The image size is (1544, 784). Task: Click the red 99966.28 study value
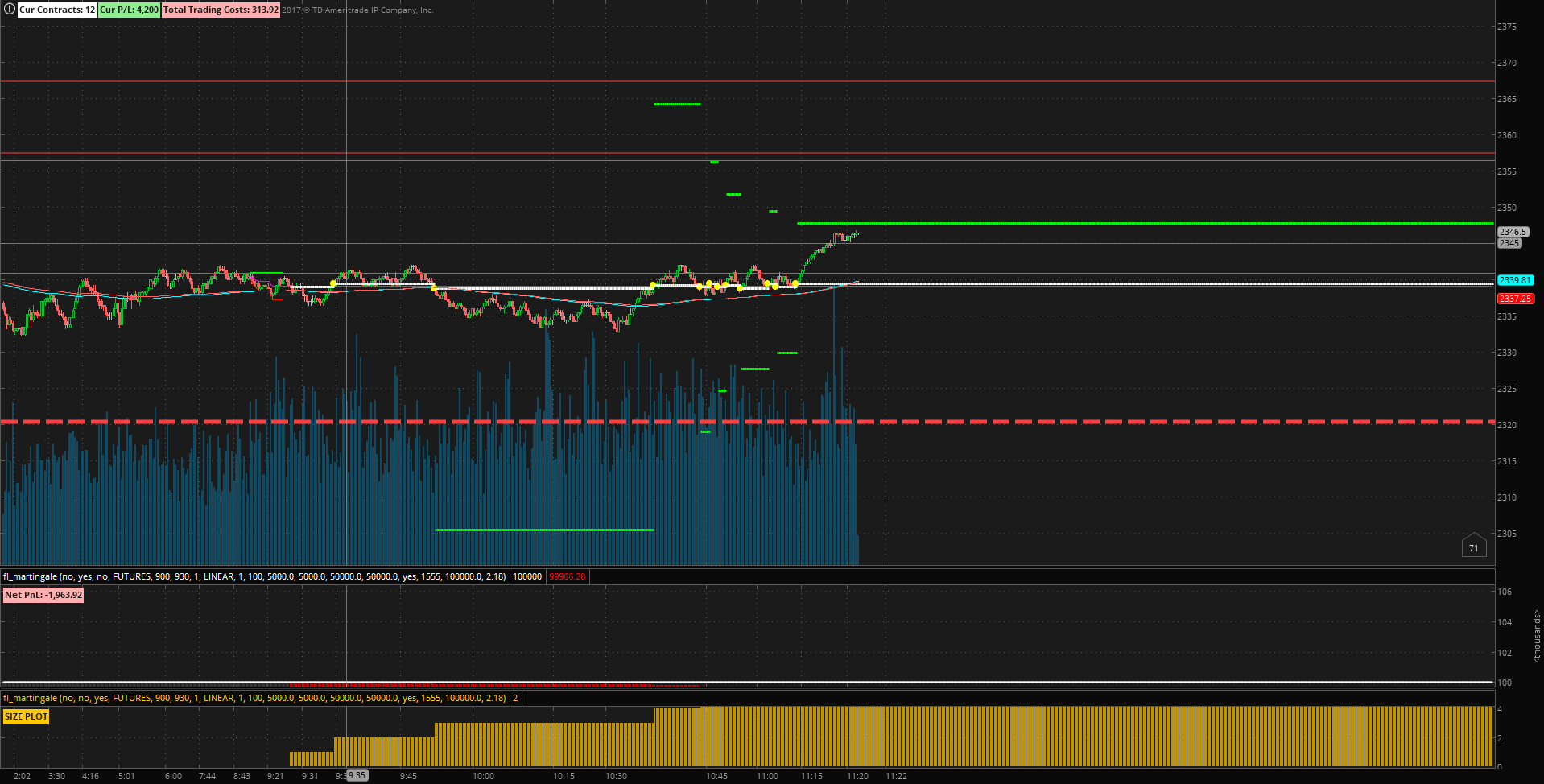coord(568,576)
